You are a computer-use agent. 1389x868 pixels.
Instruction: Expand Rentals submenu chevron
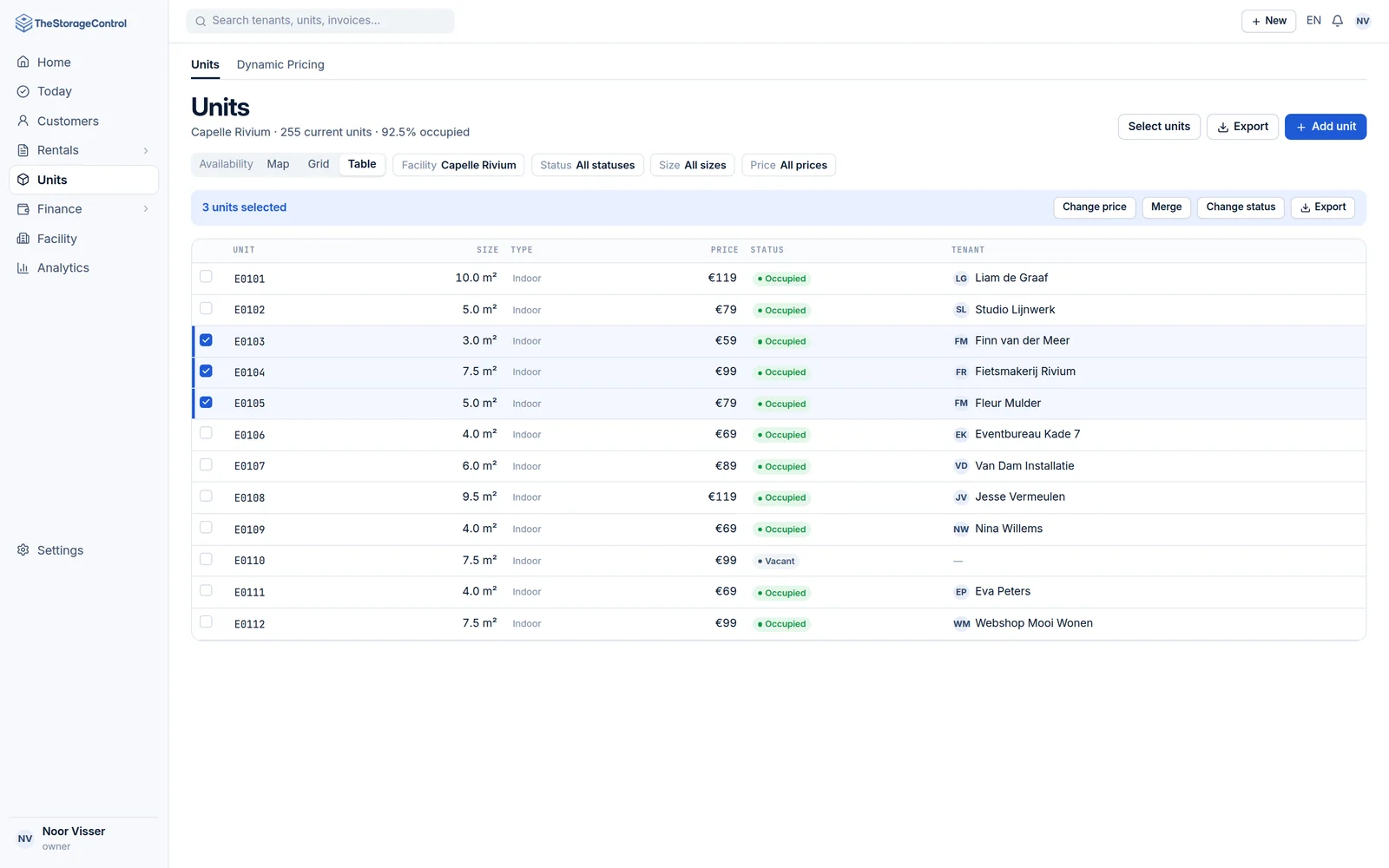[146, 150]
